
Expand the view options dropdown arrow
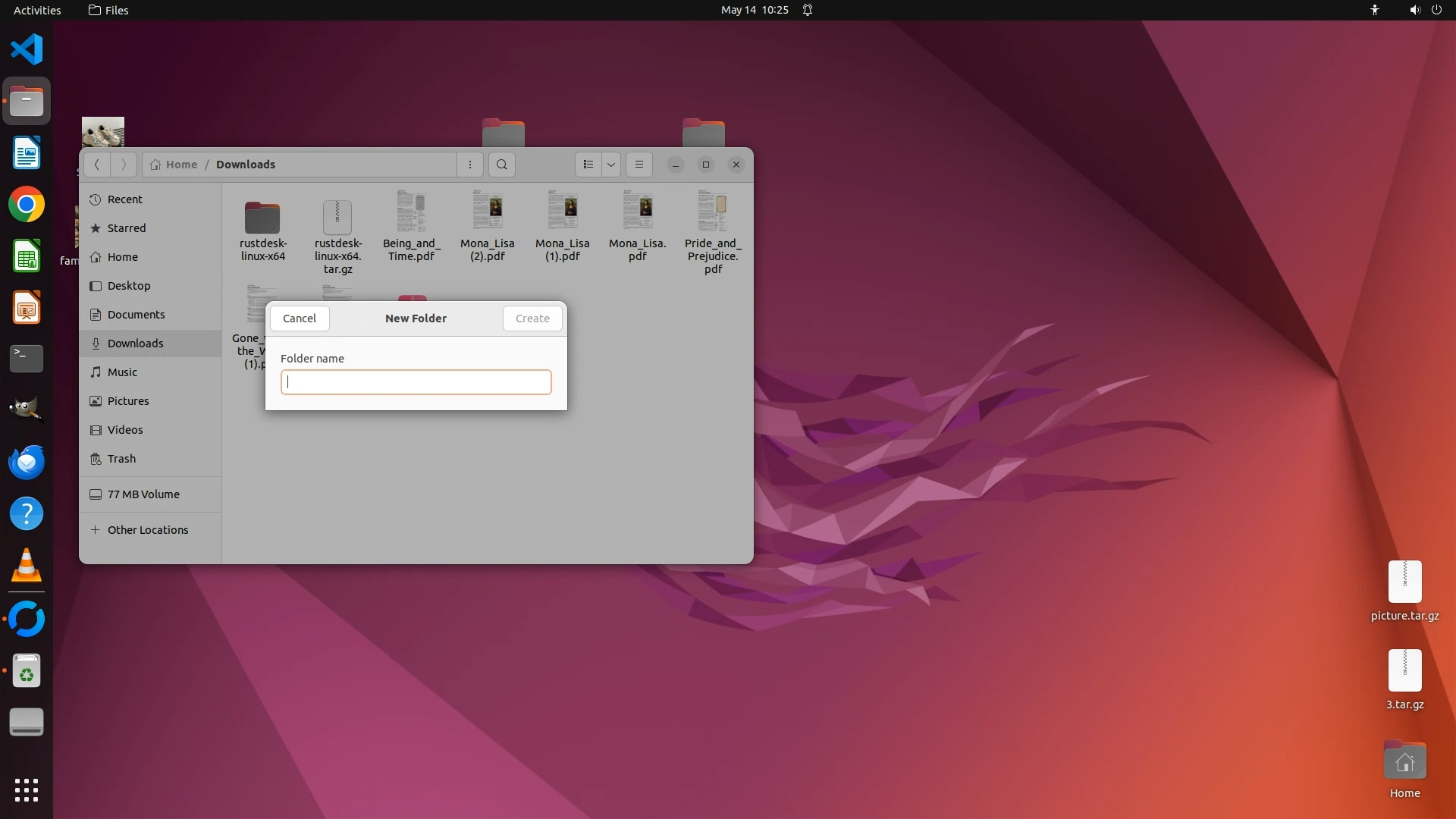point(610,165)
